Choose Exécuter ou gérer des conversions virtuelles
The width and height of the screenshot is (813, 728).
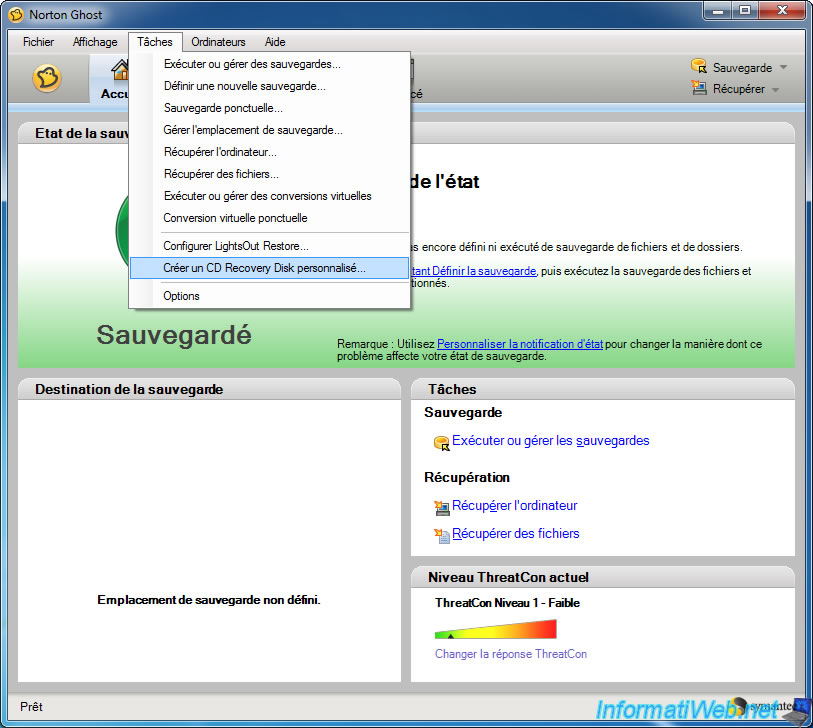point(270,196)
